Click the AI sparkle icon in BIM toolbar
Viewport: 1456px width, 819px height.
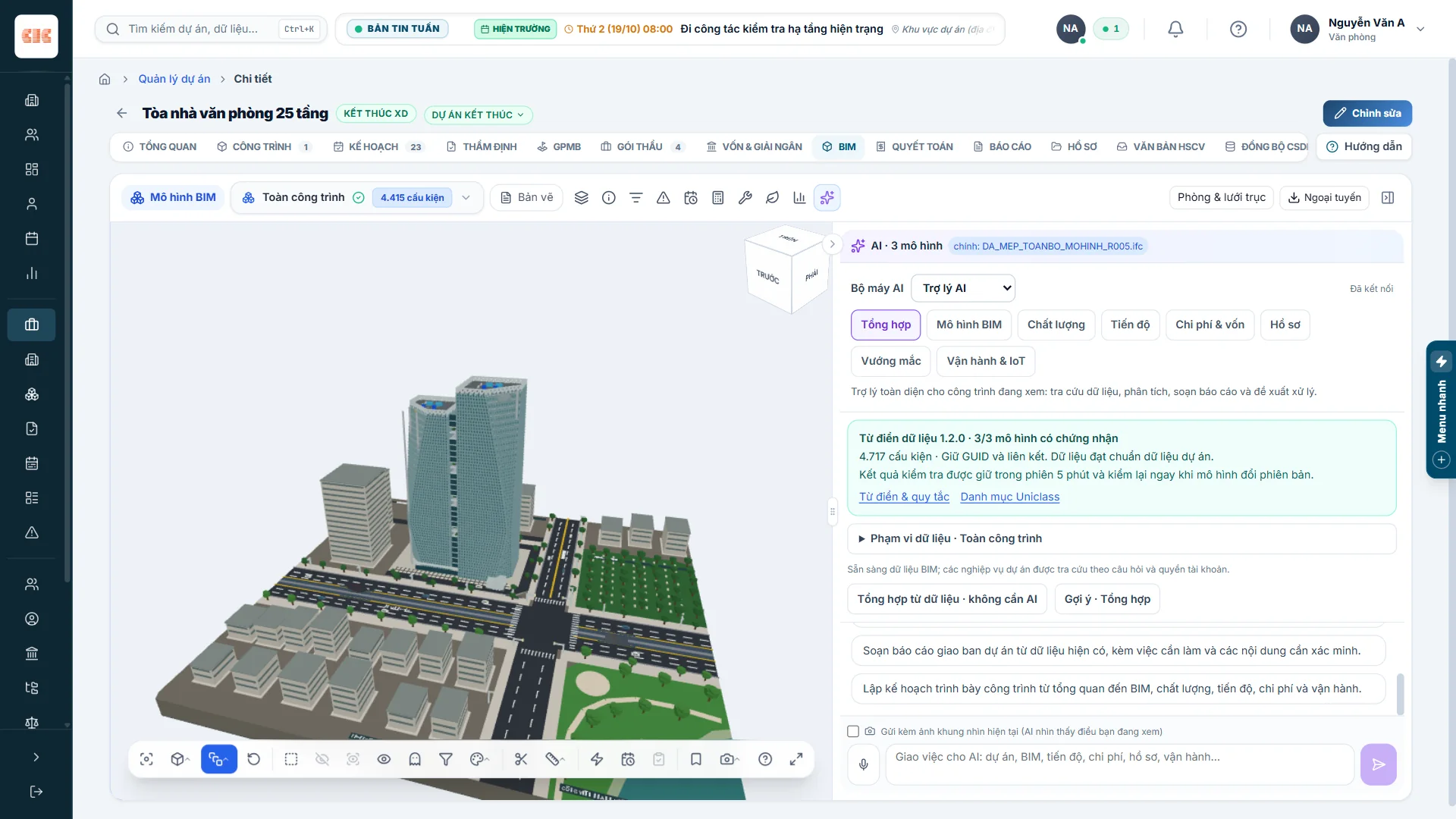click(x=827, y=198)
